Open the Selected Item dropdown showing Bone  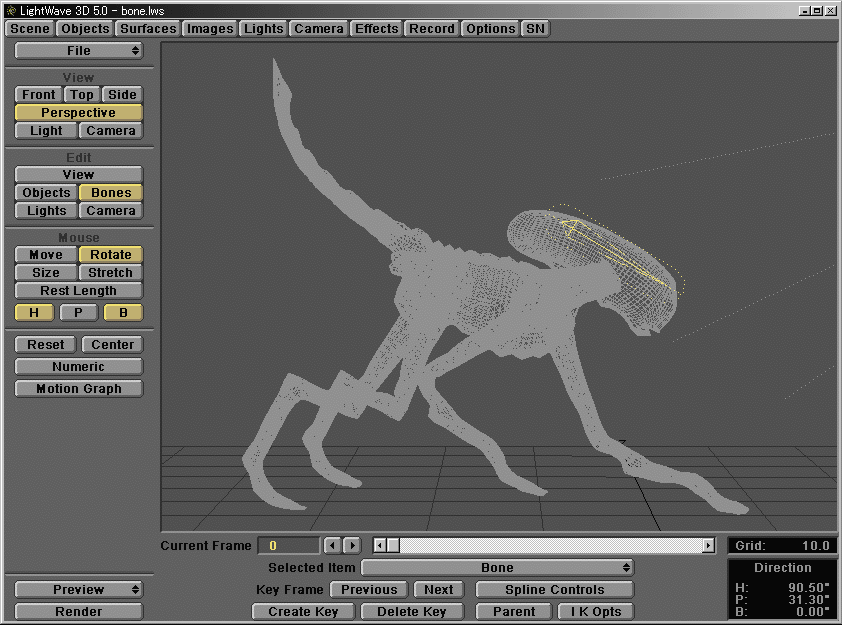497,566
